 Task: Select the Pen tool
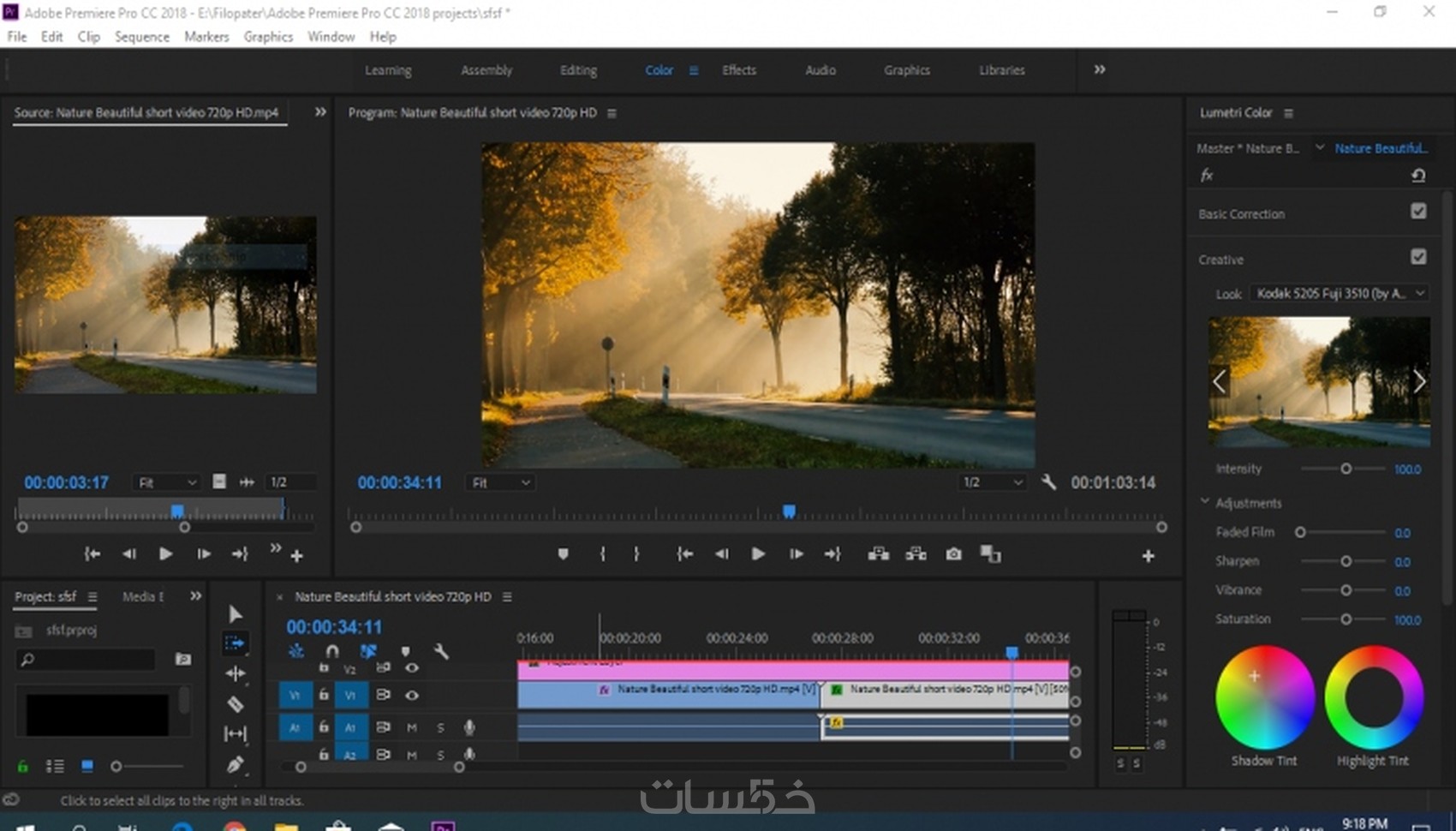pyautogui.click(x=236, y=764)
